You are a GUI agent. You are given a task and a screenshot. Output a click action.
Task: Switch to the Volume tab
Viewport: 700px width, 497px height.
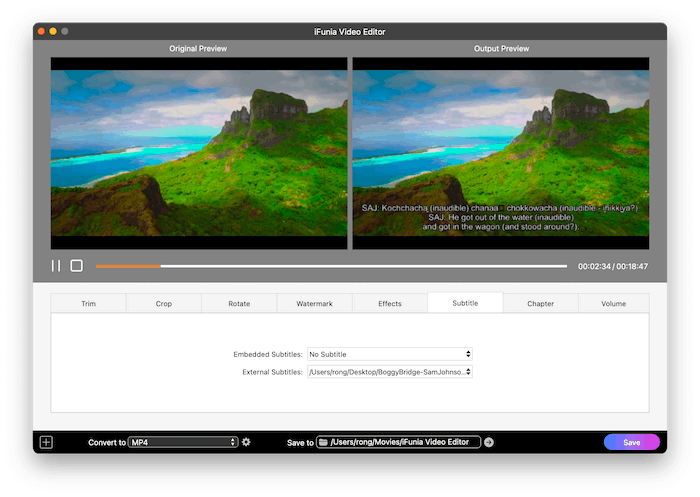(613, 303)
